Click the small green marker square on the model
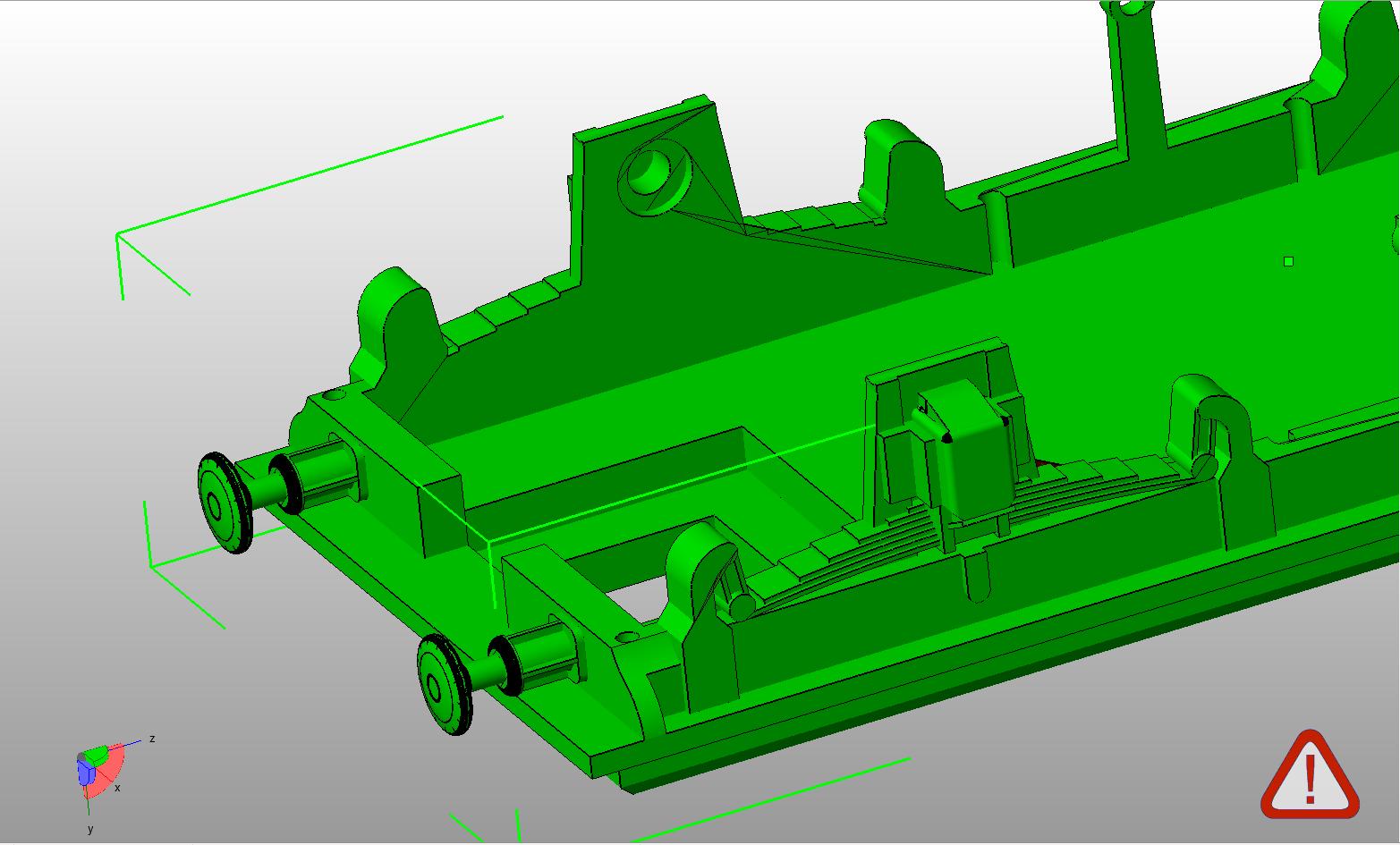 click(x=1288, y=261)
